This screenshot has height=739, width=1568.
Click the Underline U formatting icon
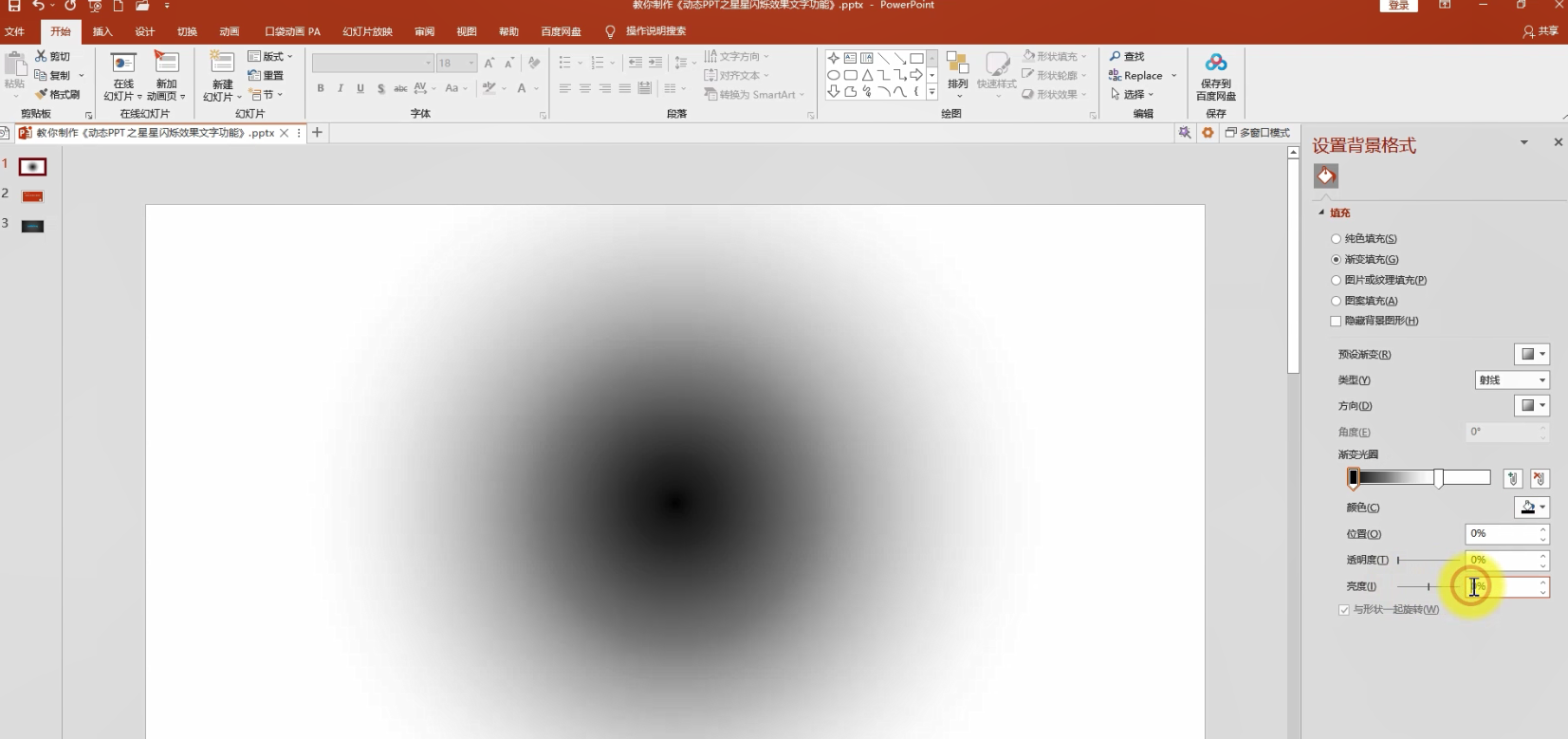click(x=360, y=88)
